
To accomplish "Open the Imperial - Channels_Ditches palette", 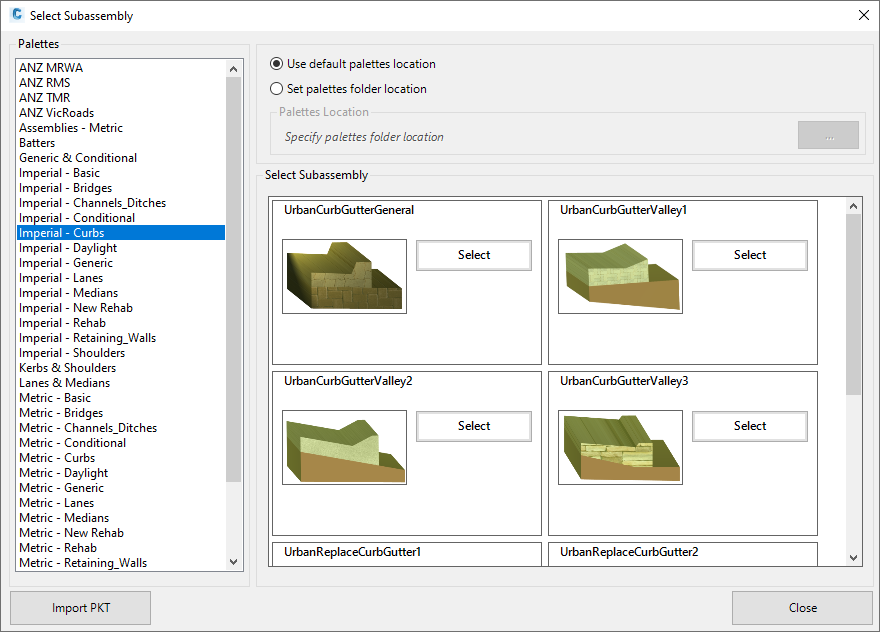I will pos(121,203).
